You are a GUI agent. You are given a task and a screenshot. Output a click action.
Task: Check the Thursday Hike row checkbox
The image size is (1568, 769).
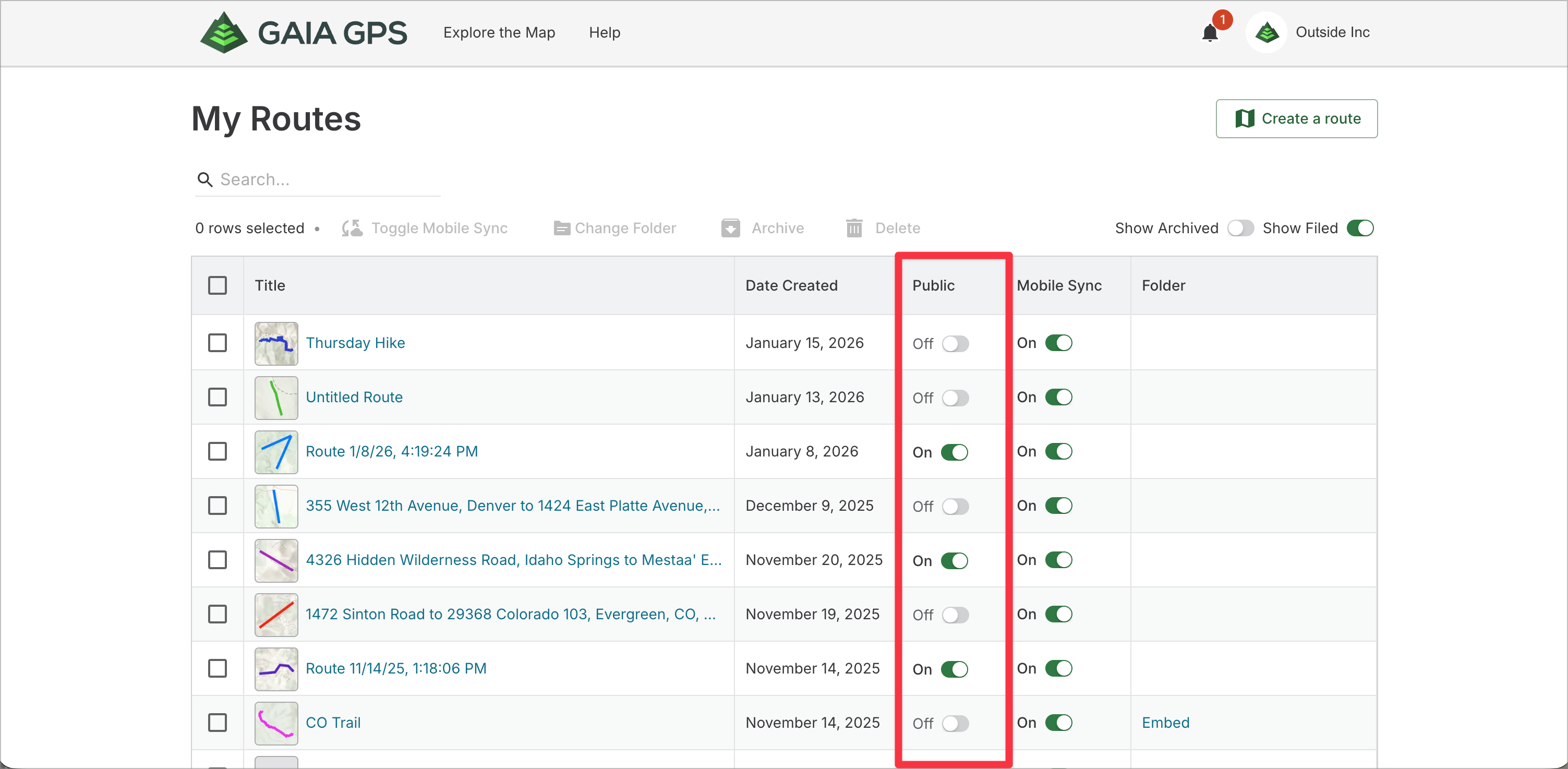click(218, 343)
